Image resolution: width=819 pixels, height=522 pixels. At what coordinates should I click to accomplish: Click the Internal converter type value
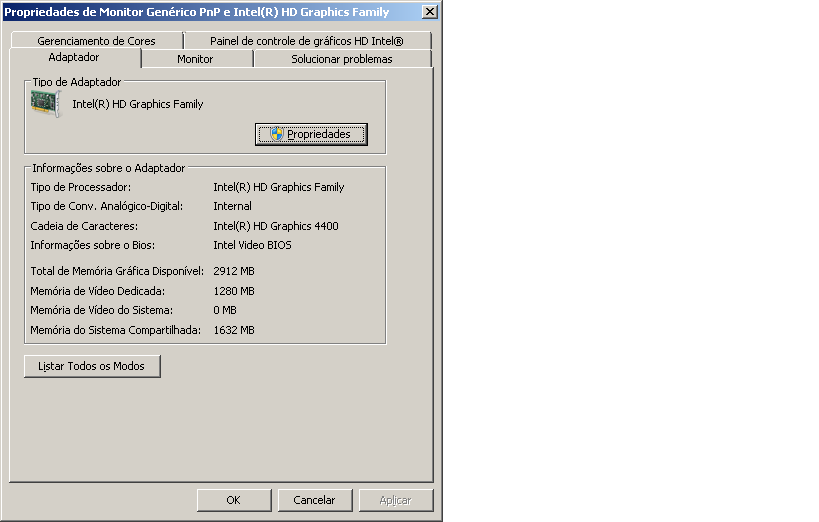[x=232, y=206]
